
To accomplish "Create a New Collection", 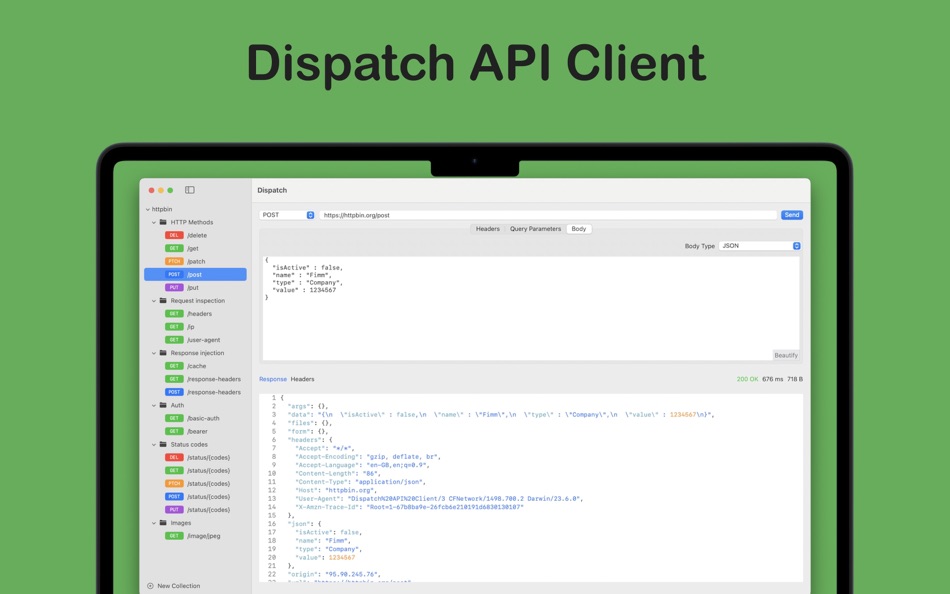I will click(174, 586).
